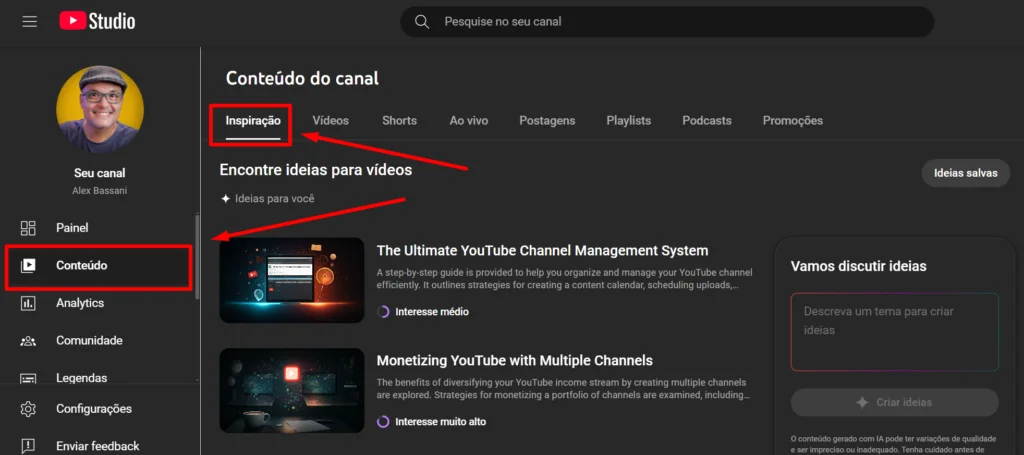
Task: Open the hamburger menu icon
Action: point(29,21)
